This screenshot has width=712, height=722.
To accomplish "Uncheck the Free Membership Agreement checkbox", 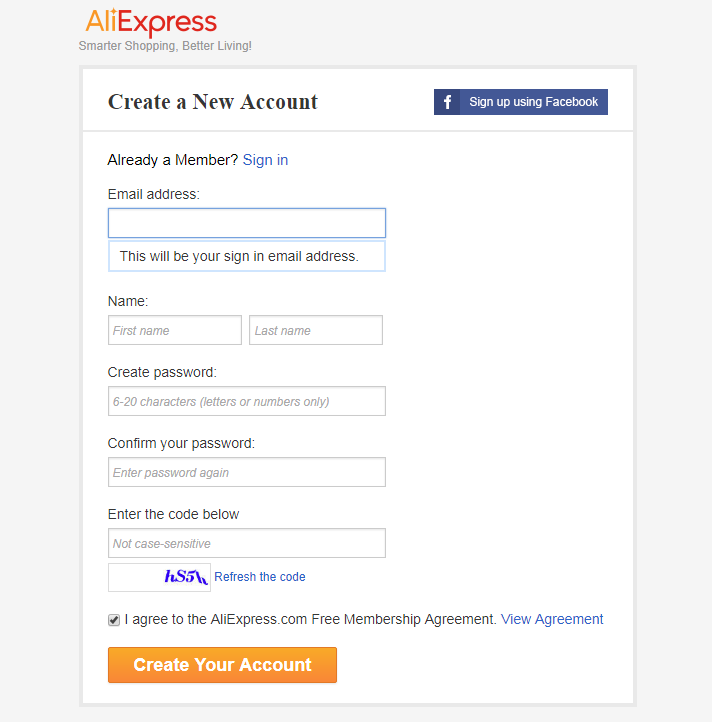I will [114, 620].
